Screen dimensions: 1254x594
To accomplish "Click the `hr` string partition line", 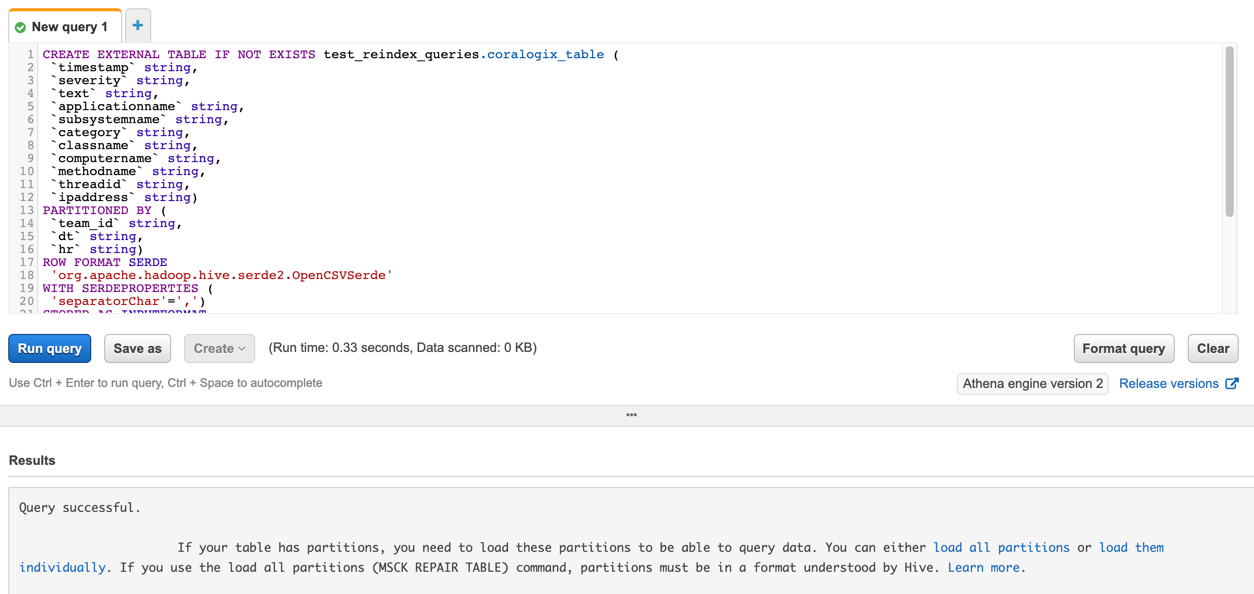I will point(97,249).
